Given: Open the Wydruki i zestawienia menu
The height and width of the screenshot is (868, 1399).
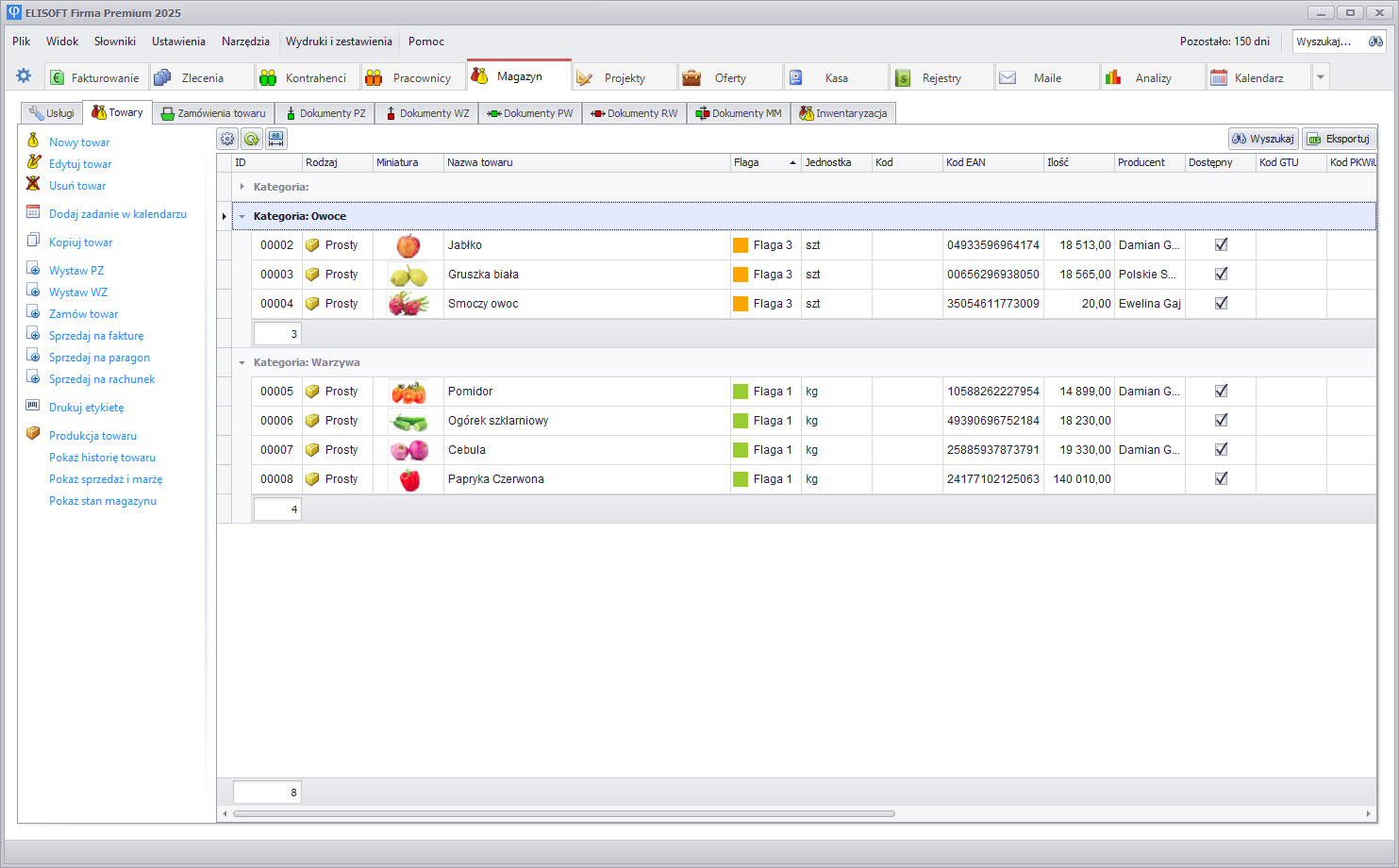Looking at the screenshot, I should pos(339,42).
